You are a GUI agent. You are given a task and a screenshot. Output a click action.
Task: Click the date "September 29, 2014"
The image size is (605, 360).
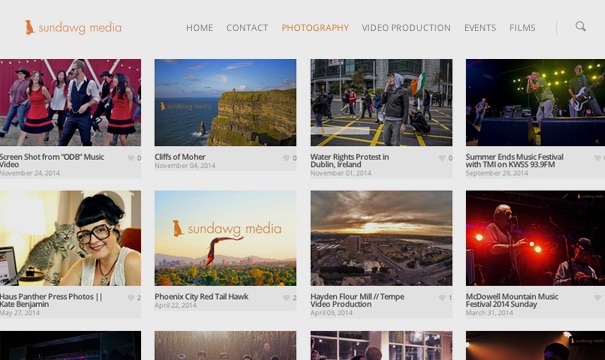pos(497,173)
